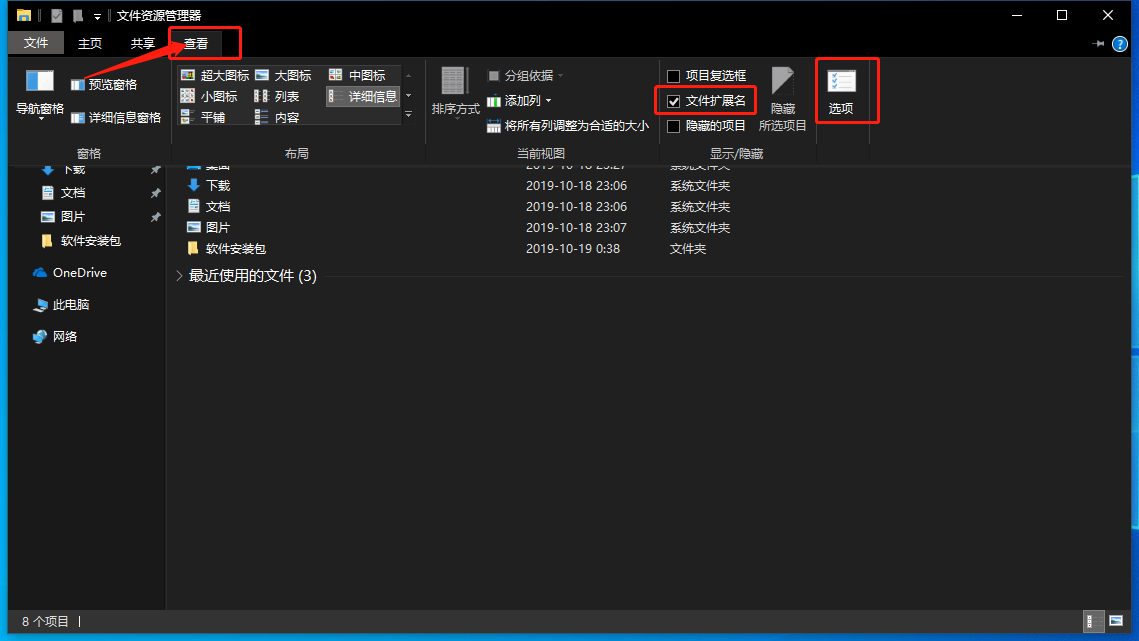The height and width of the screenshot is (641, 1139).
Task: Select 小图标 small icons layout
Action: point(209,97)
